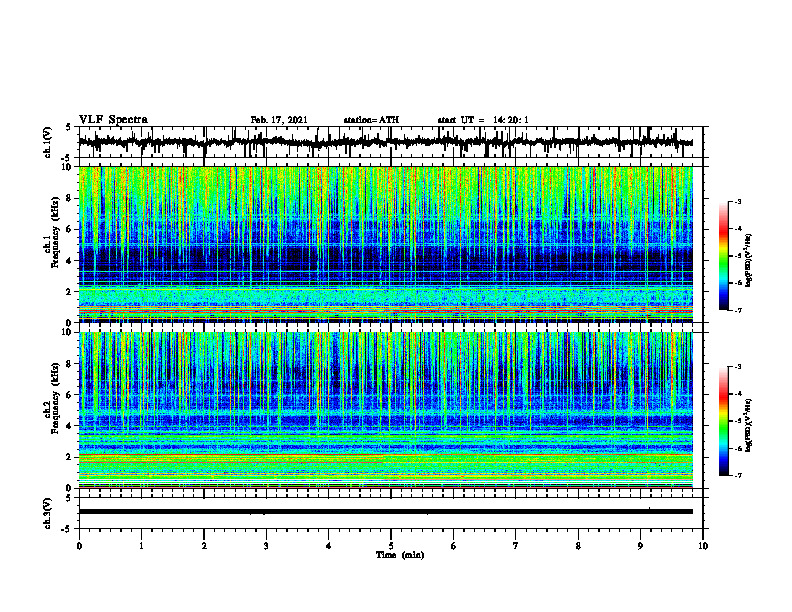Click the ch.2 spectrogram panel
The image size is (792, 612).
tap(385, 410)
